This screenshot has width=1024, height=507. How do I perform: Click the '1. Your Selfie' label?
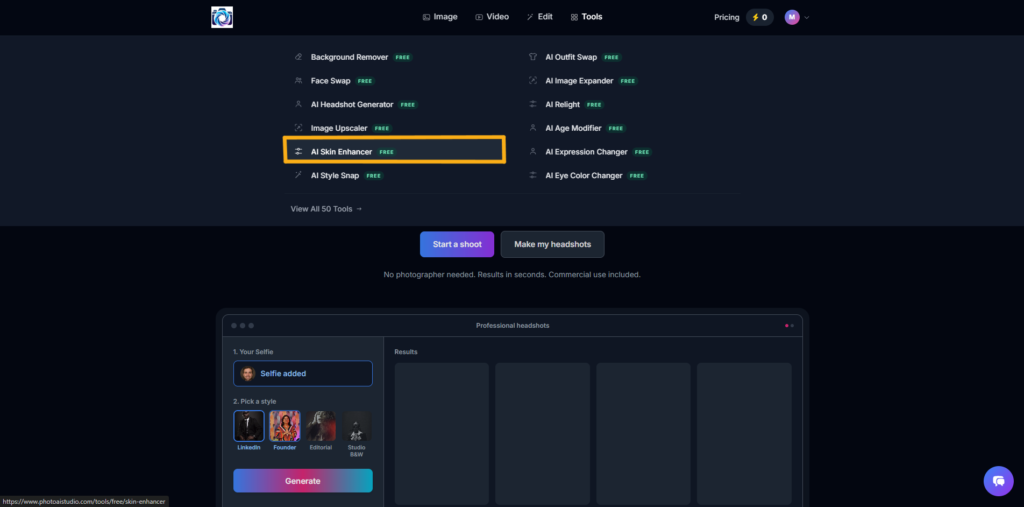pyautogui.click(x=253, y=352)
